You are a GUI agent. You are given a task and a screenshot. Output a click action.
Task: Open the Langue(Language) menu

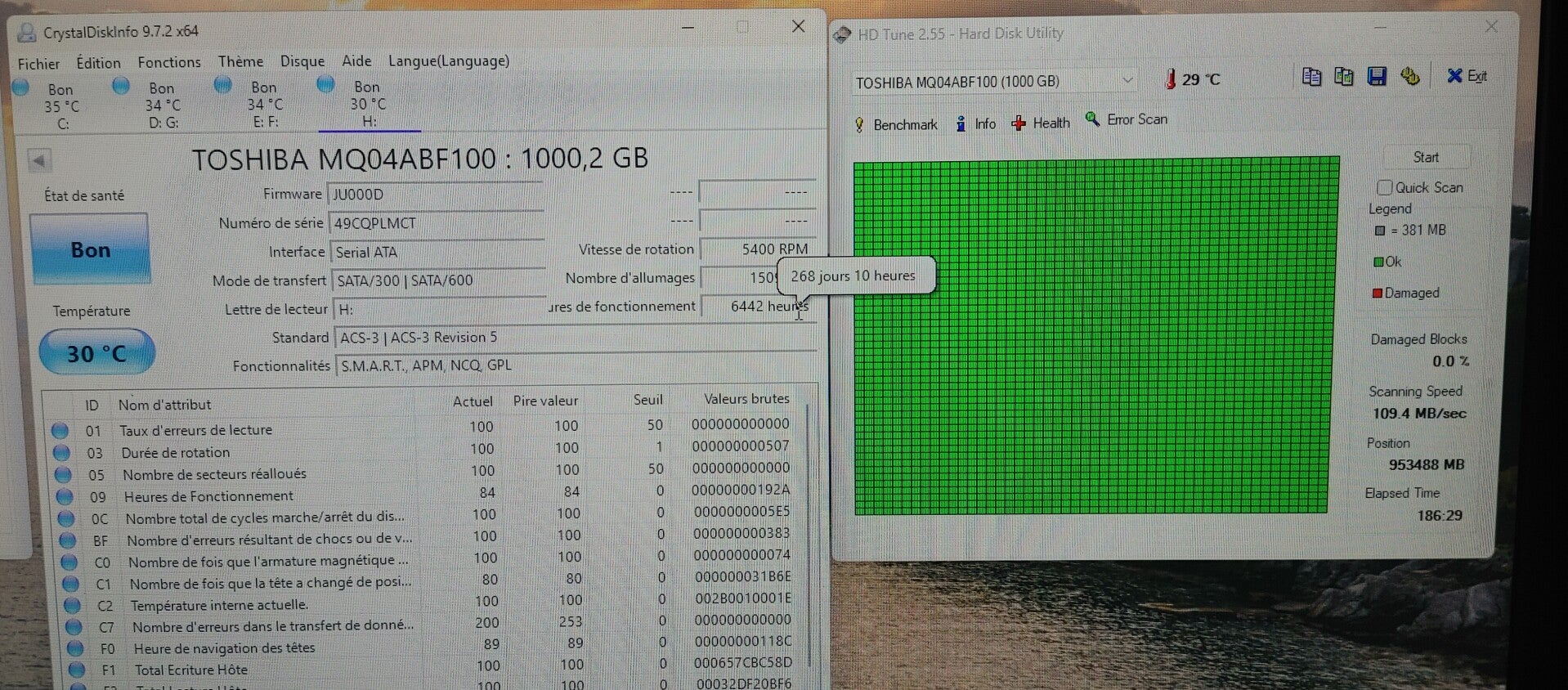pos(449,60)
